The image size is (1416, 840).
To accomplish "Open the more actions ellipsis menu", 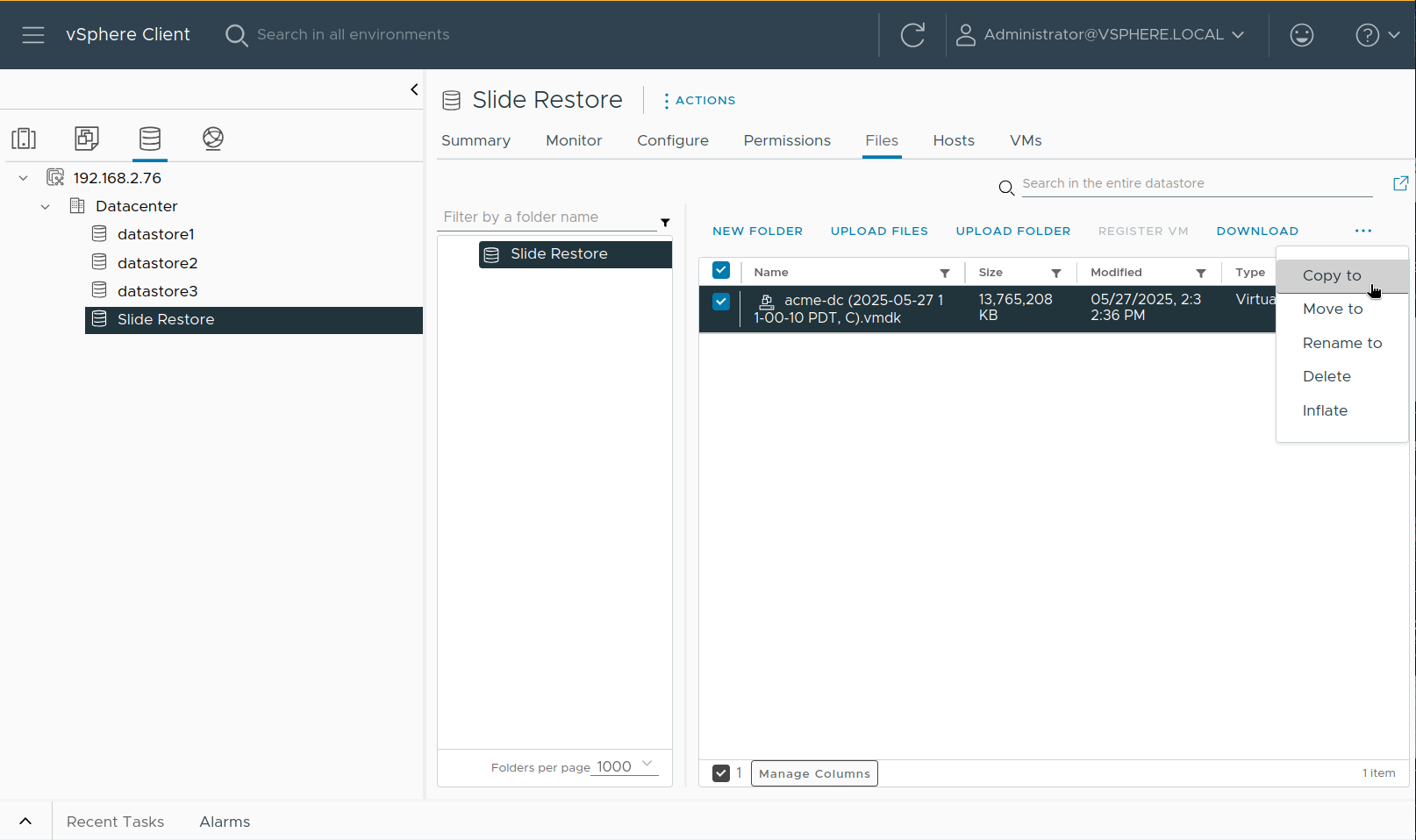I will coord(1362,231).
